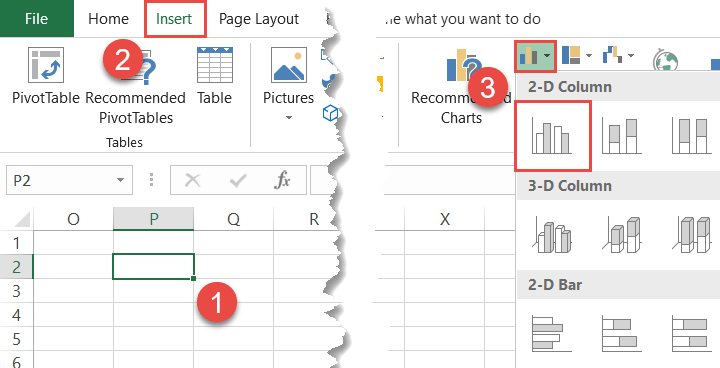720x368 pixels.
Task: Open Recommended Charts
Action: tap(461, 87)
